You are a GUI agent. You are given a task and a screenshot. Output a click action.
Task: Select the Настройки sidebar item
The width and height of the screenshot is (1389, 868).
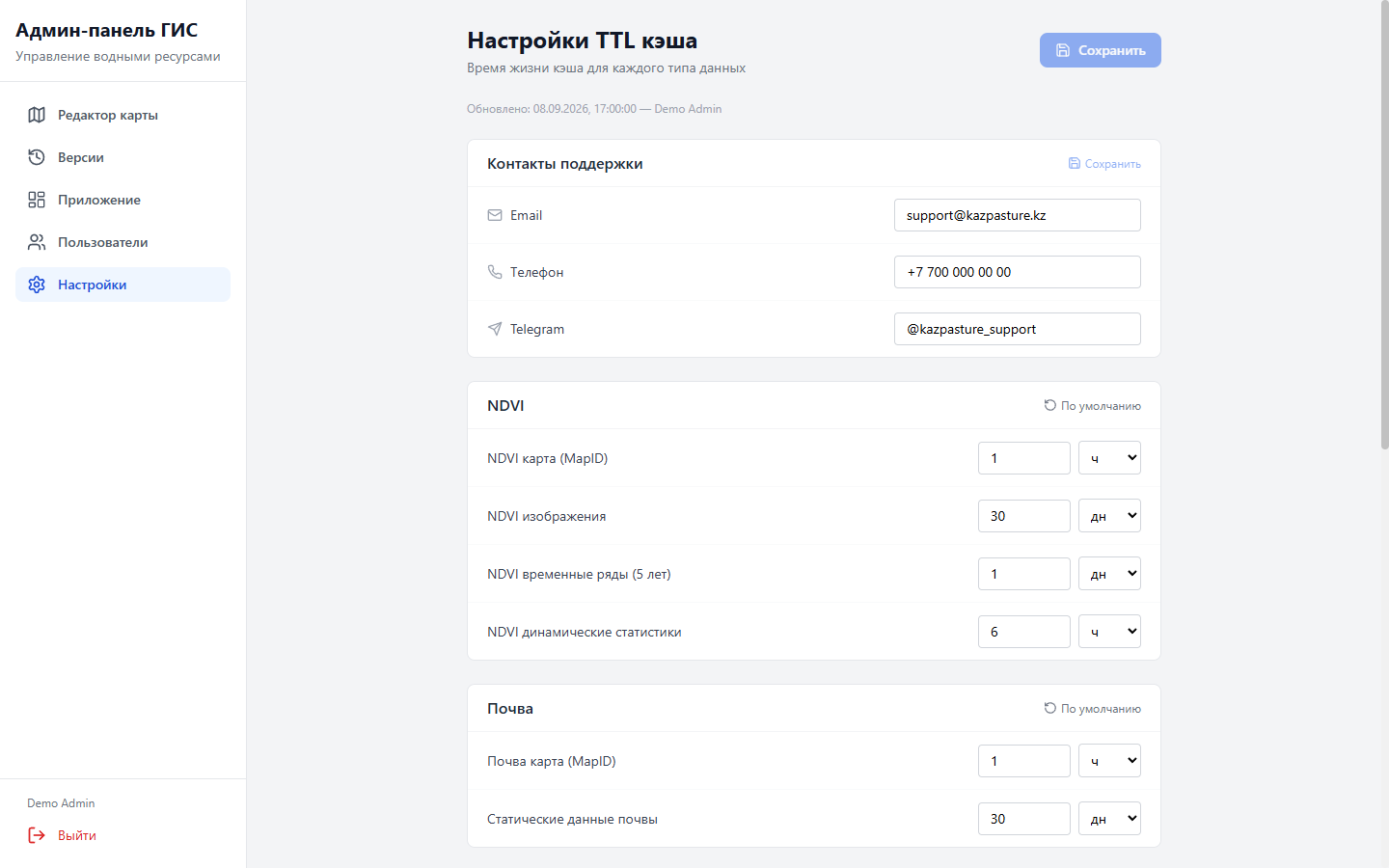click(x=123, y=285)
